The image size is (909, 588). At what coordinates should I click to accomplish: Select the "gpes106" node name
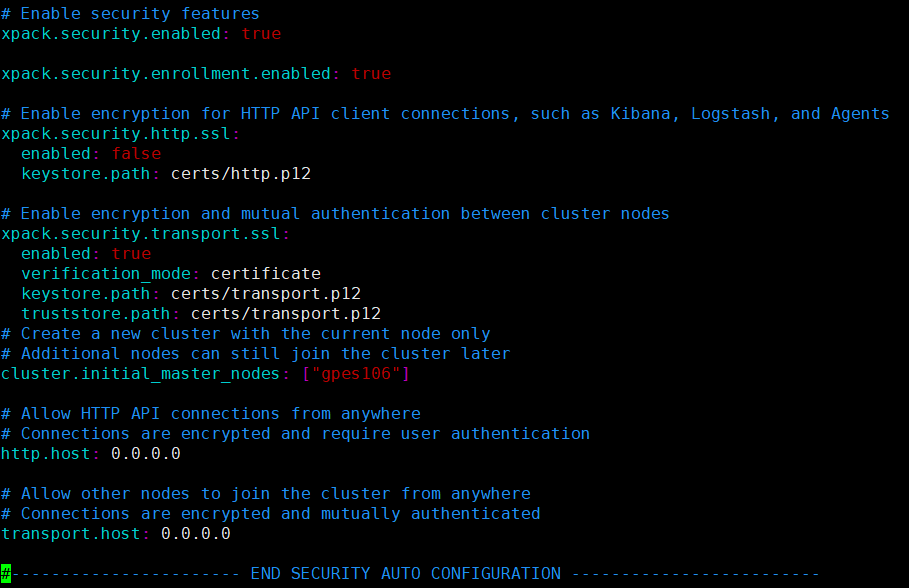pyautogui.click(x=356, y=373)
